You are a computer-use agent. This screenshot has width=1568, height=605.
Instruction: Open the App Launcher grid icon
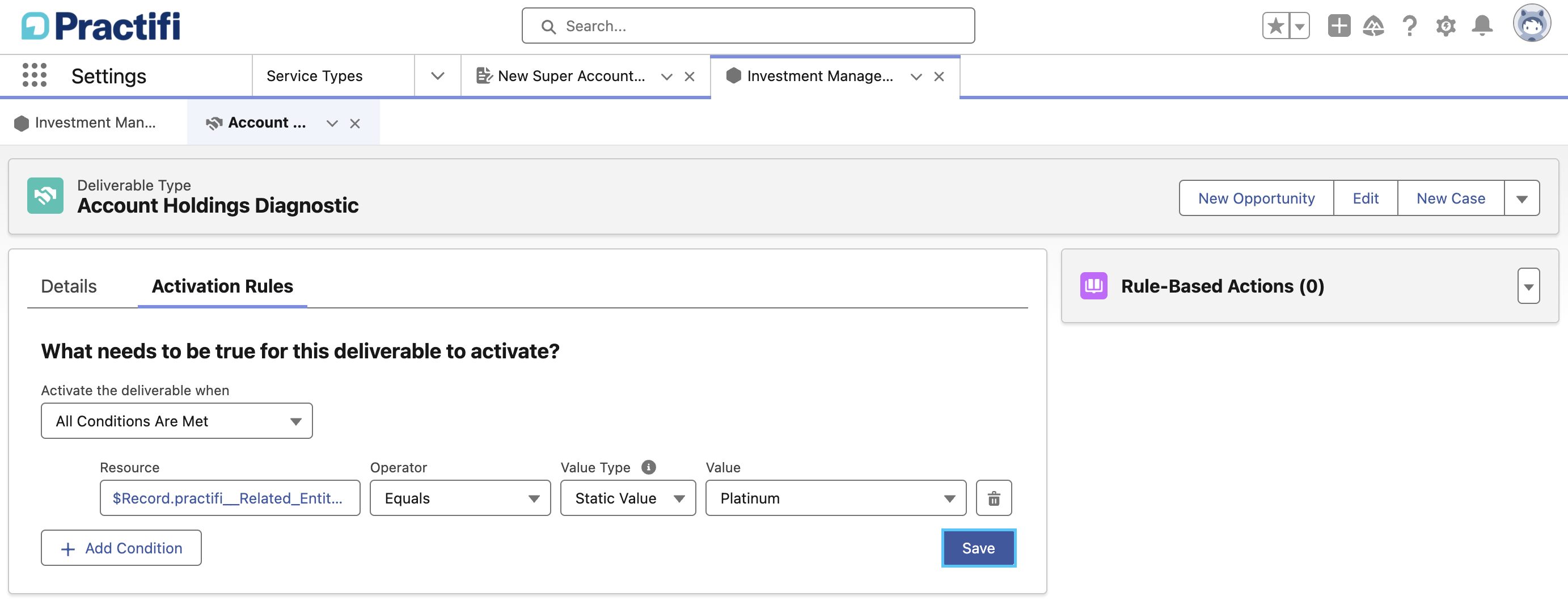click(34, 75)
